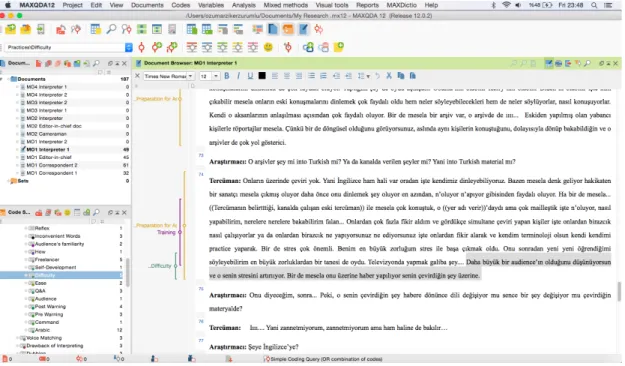625x366 pixels.
Task: Click the New Project icon
Action: point(10,29)
